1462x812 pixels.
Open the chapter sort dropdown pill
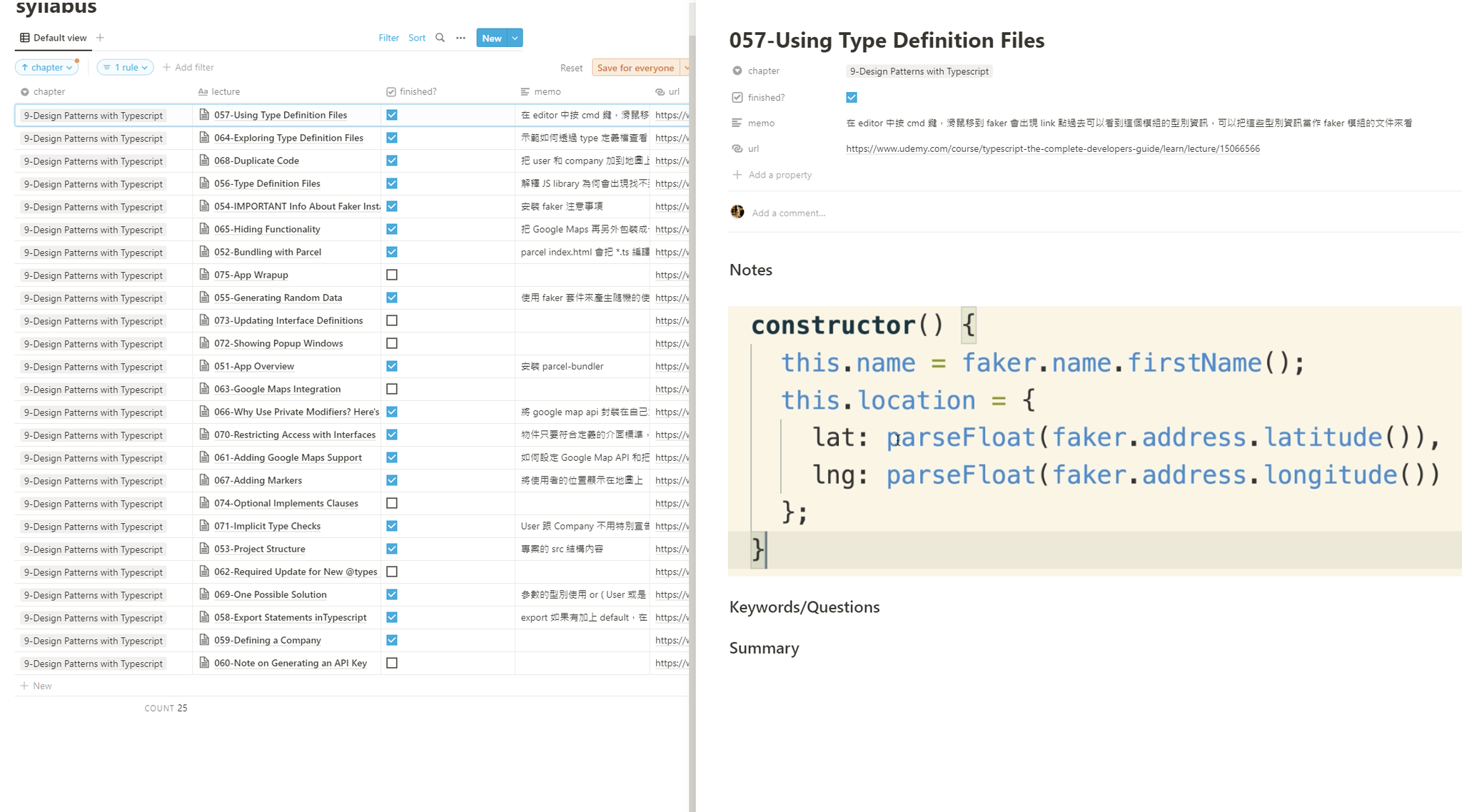[46, 67]
